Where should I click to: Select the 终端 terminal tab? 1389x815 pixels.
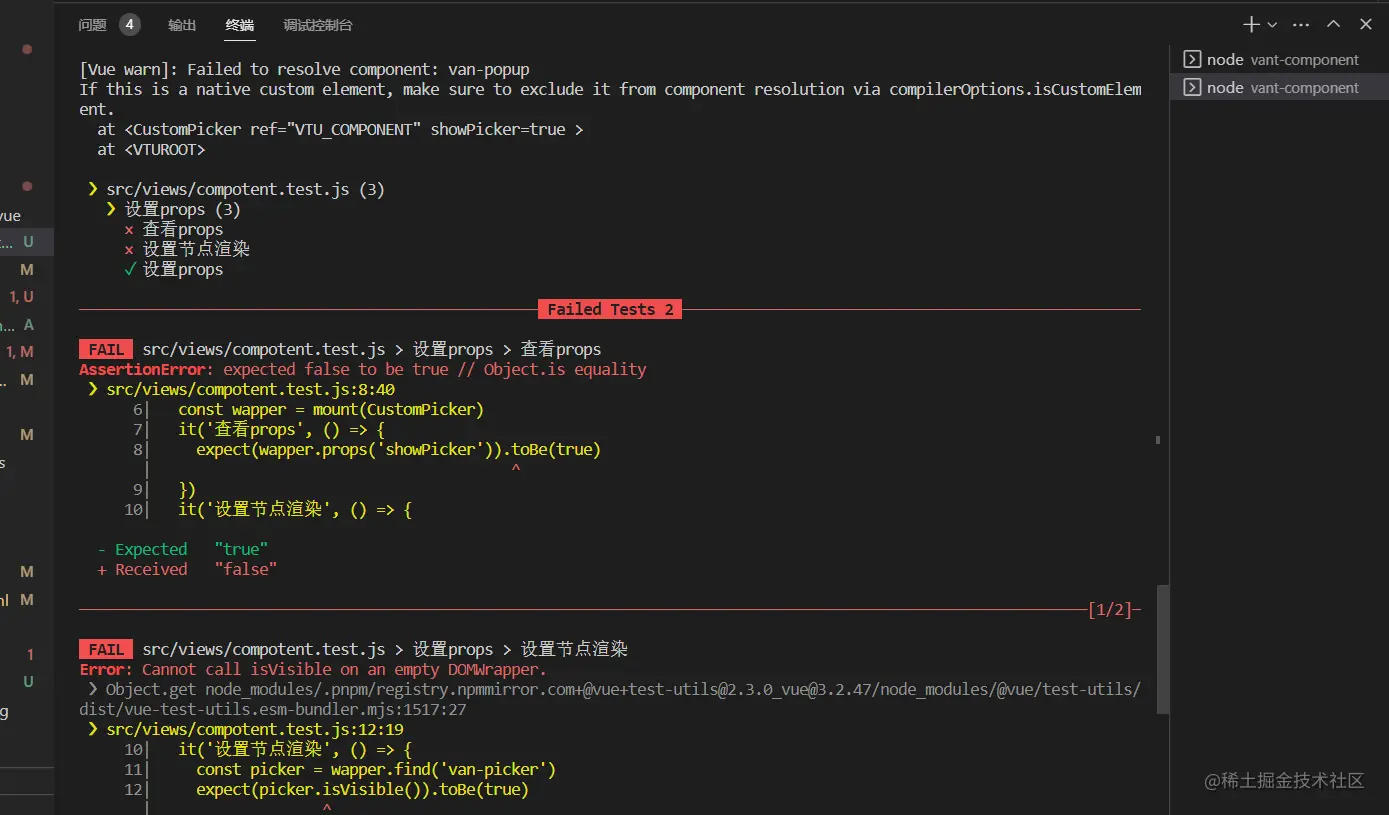(x=240, y=25)
